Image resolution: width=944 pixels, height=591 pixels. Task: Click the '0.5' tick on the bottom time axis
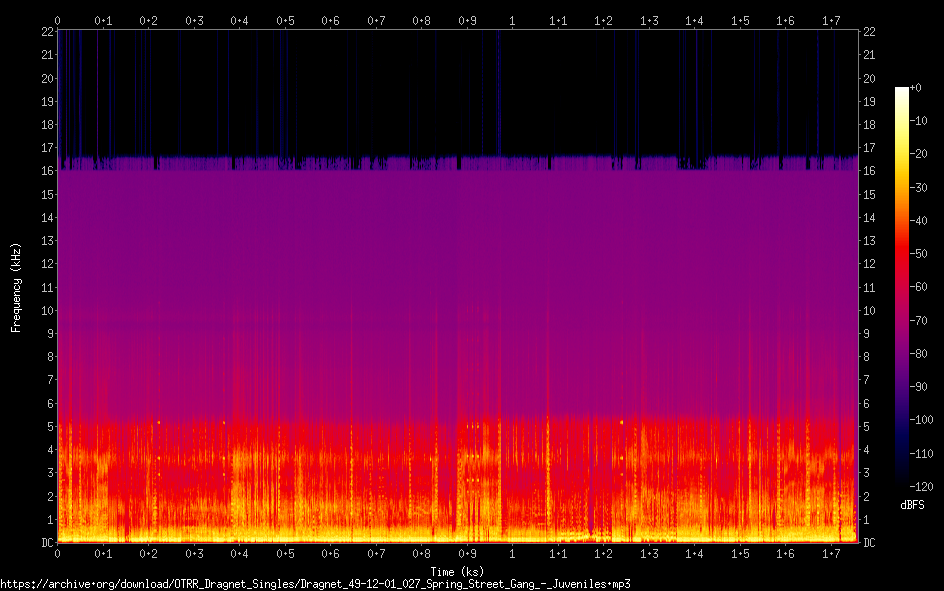click(285, 553)
